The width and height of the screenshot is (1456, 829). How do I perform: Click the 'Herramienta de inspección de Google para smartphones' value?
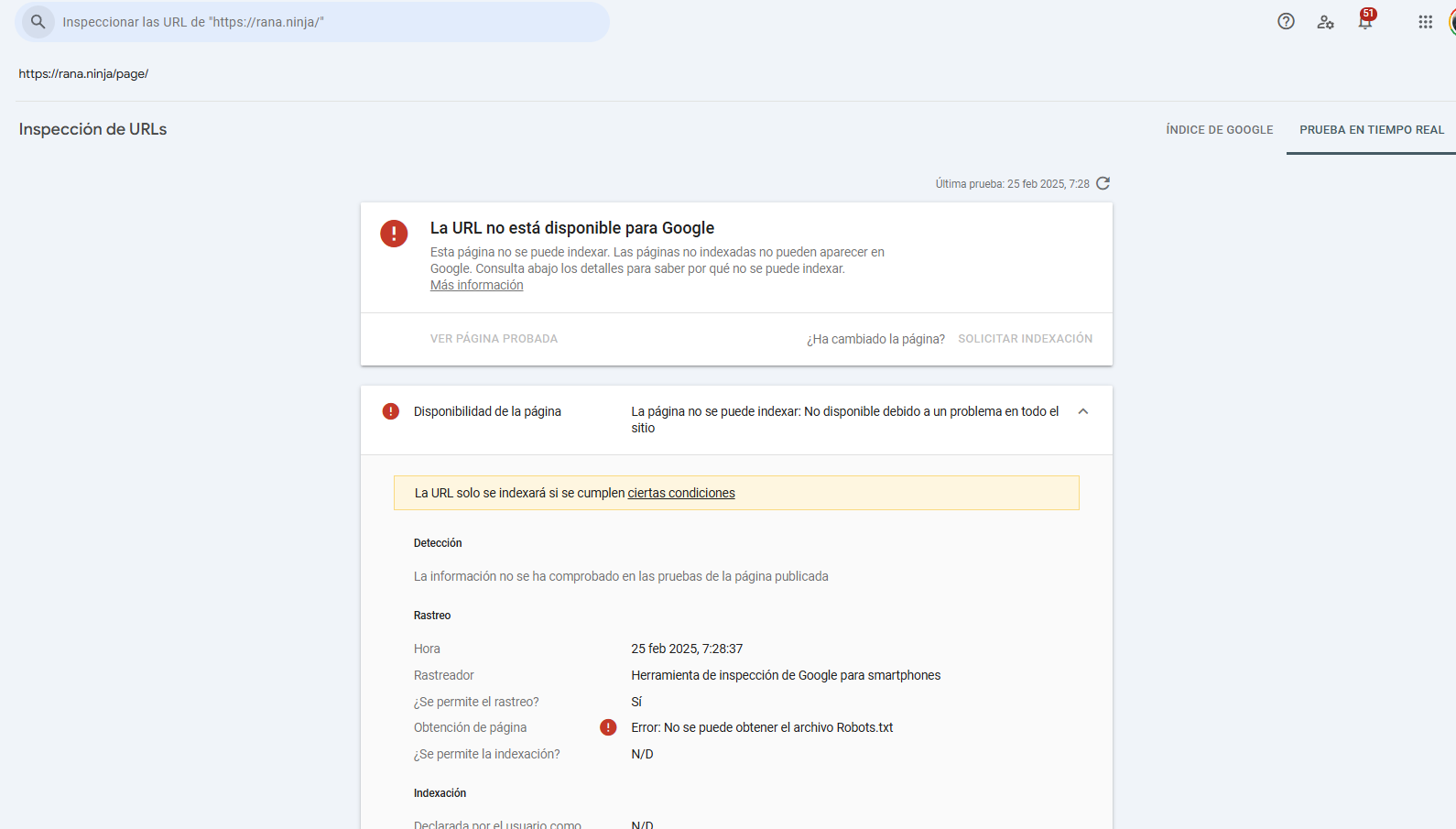click(786, 675)
